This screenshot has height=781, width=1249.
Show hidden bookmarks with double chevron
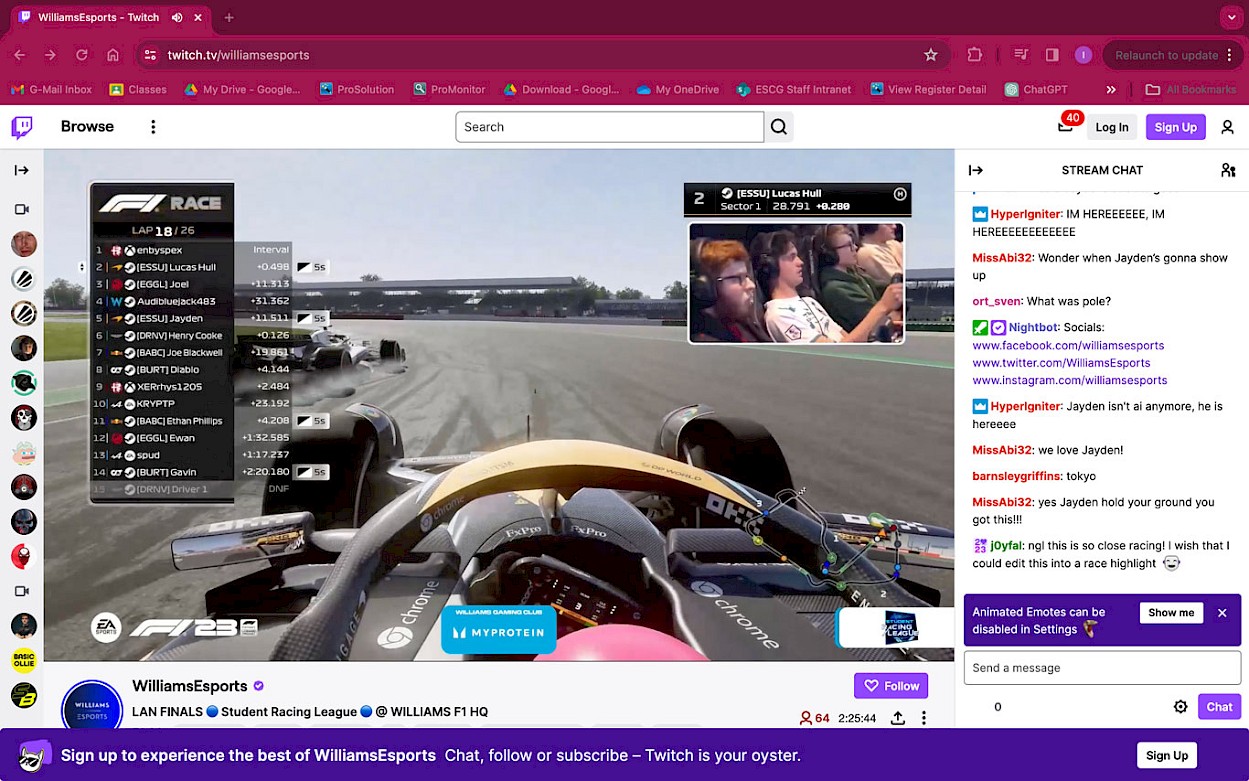click(x=1111, y=89)
